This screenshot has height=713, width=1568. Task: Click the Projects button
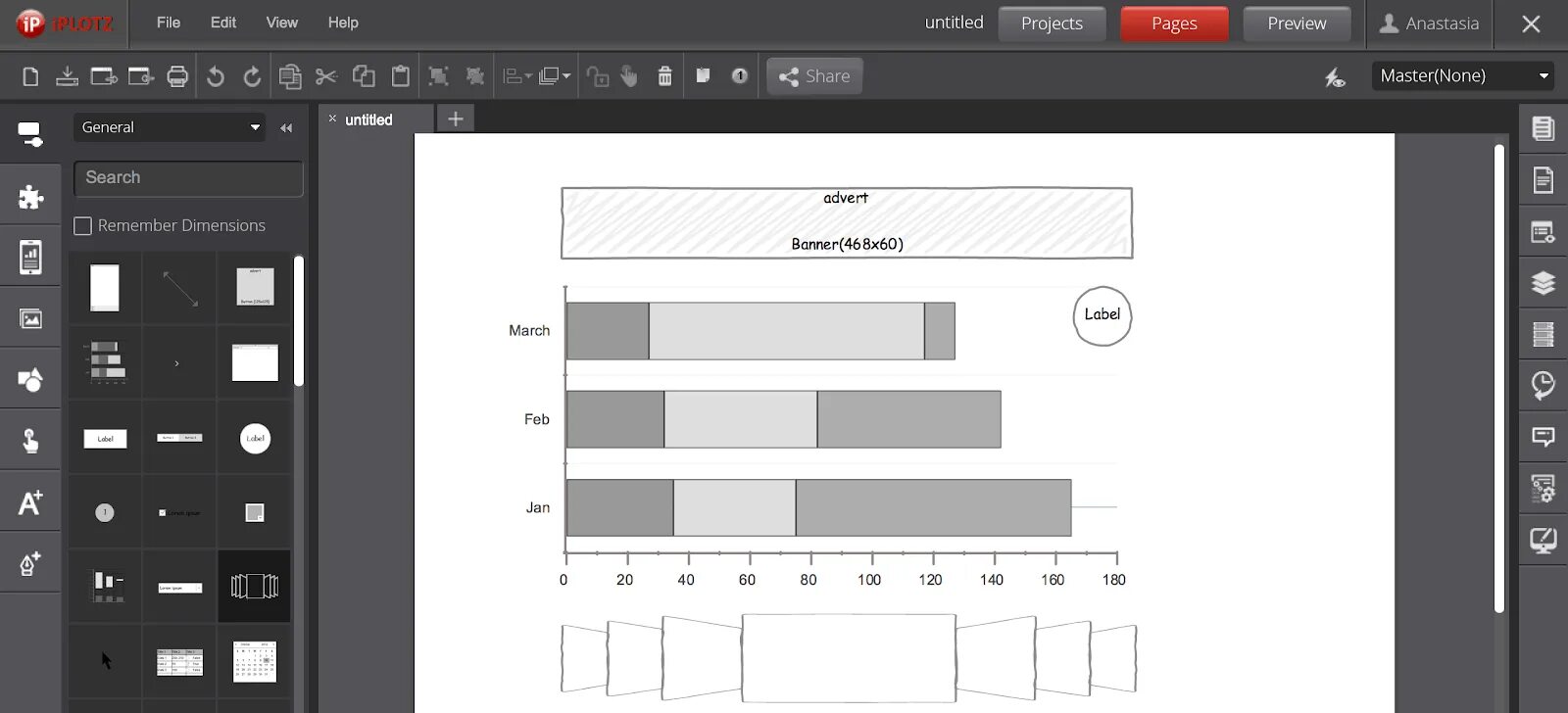(1052, 24)
